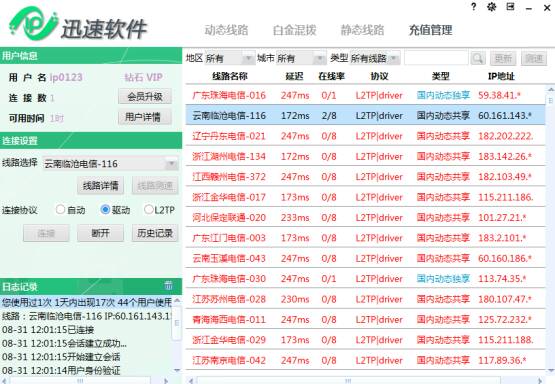Click the grayed 连接 button
The image size is (555, 384).
click(x=46, y=233)
